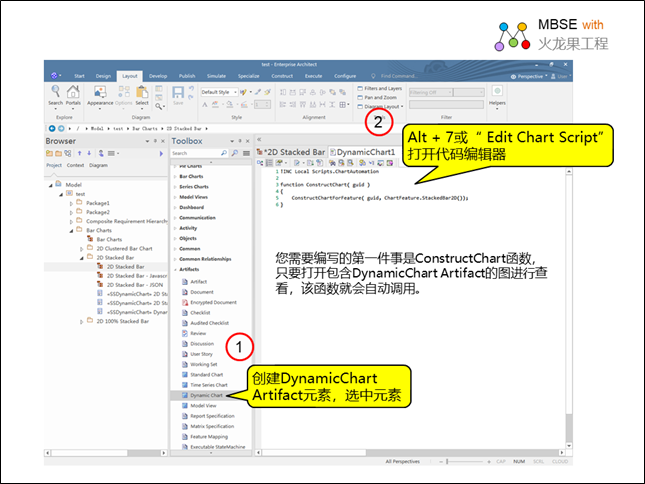Open the Develop ribbon tab
The image size is (645, 484).
coord(158,76)
